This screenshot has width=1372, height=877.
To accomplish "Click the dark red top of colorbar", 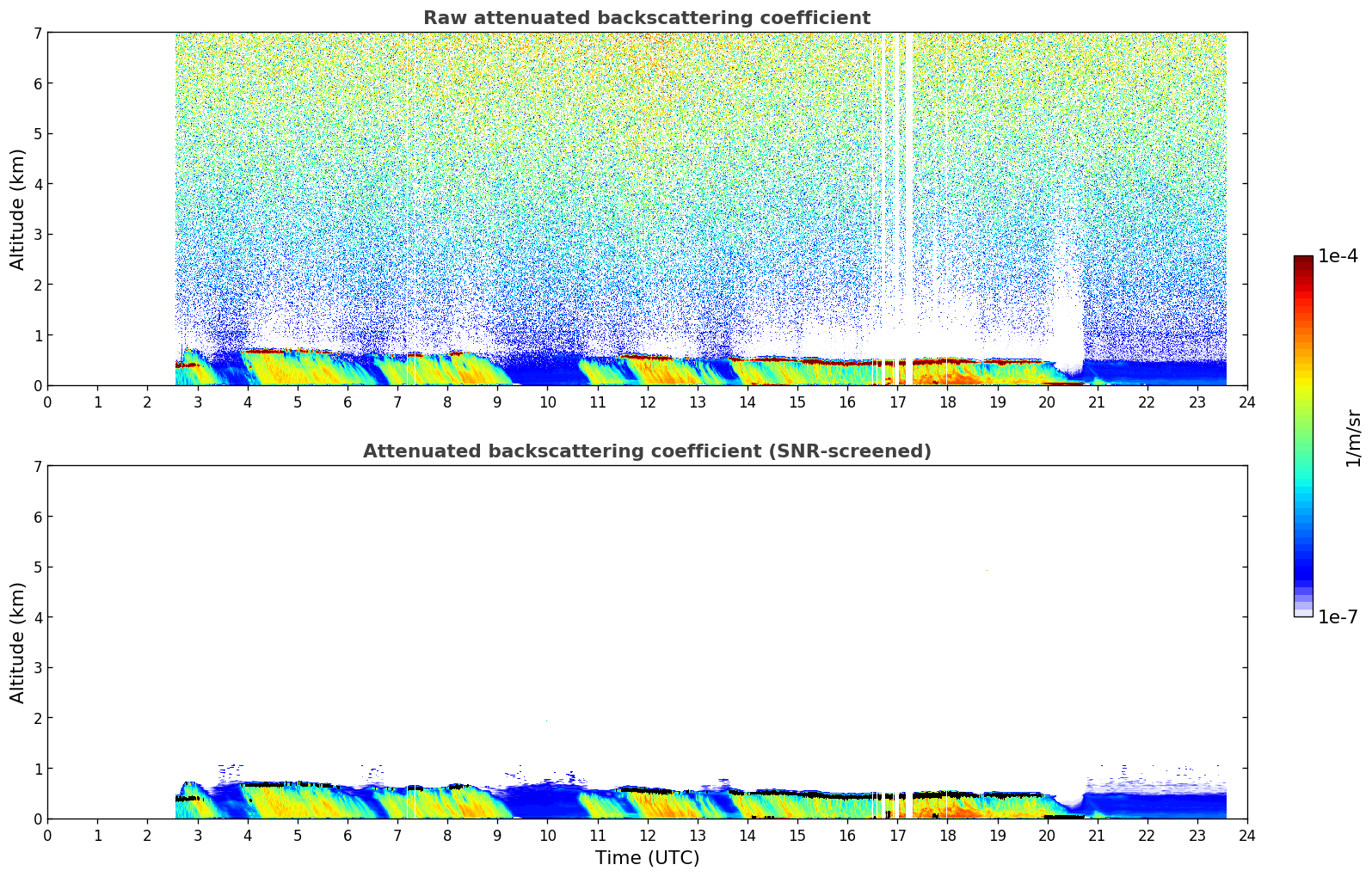I will coord(1303,261).
